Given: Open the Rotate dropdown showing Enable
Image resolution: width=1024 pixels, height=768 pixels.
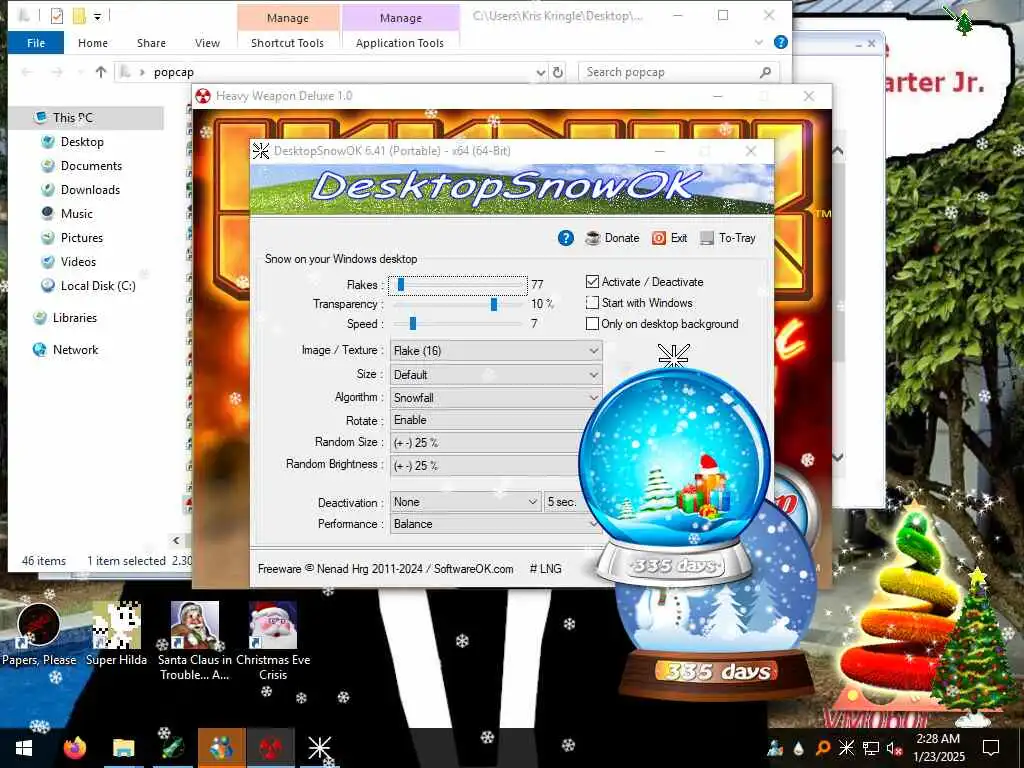Looking at the screenshot, I should [487, 420].
